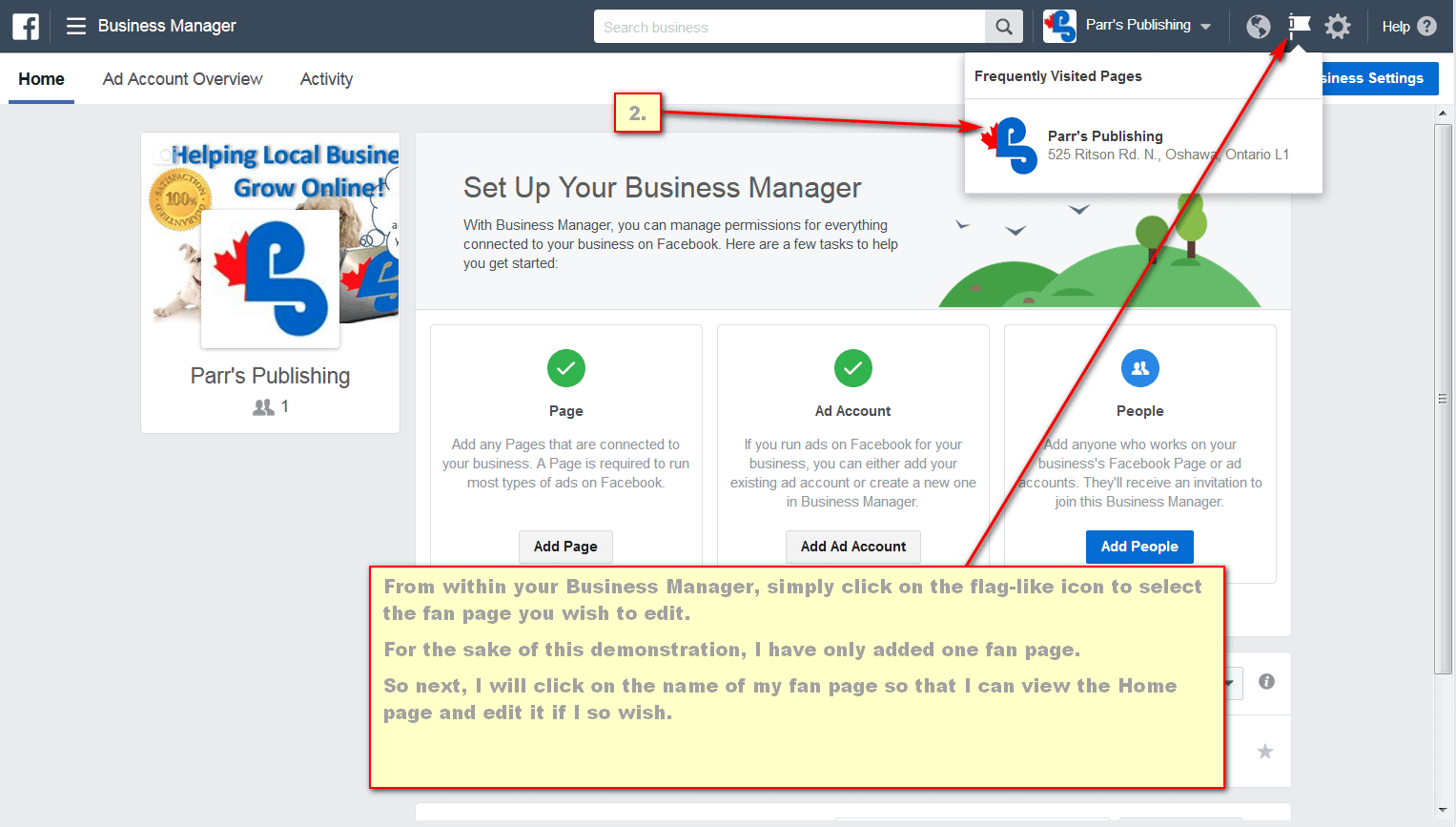Click the Add Ad Account button
This screenshot has width=1456, height=827.
(x=853, y=547)
